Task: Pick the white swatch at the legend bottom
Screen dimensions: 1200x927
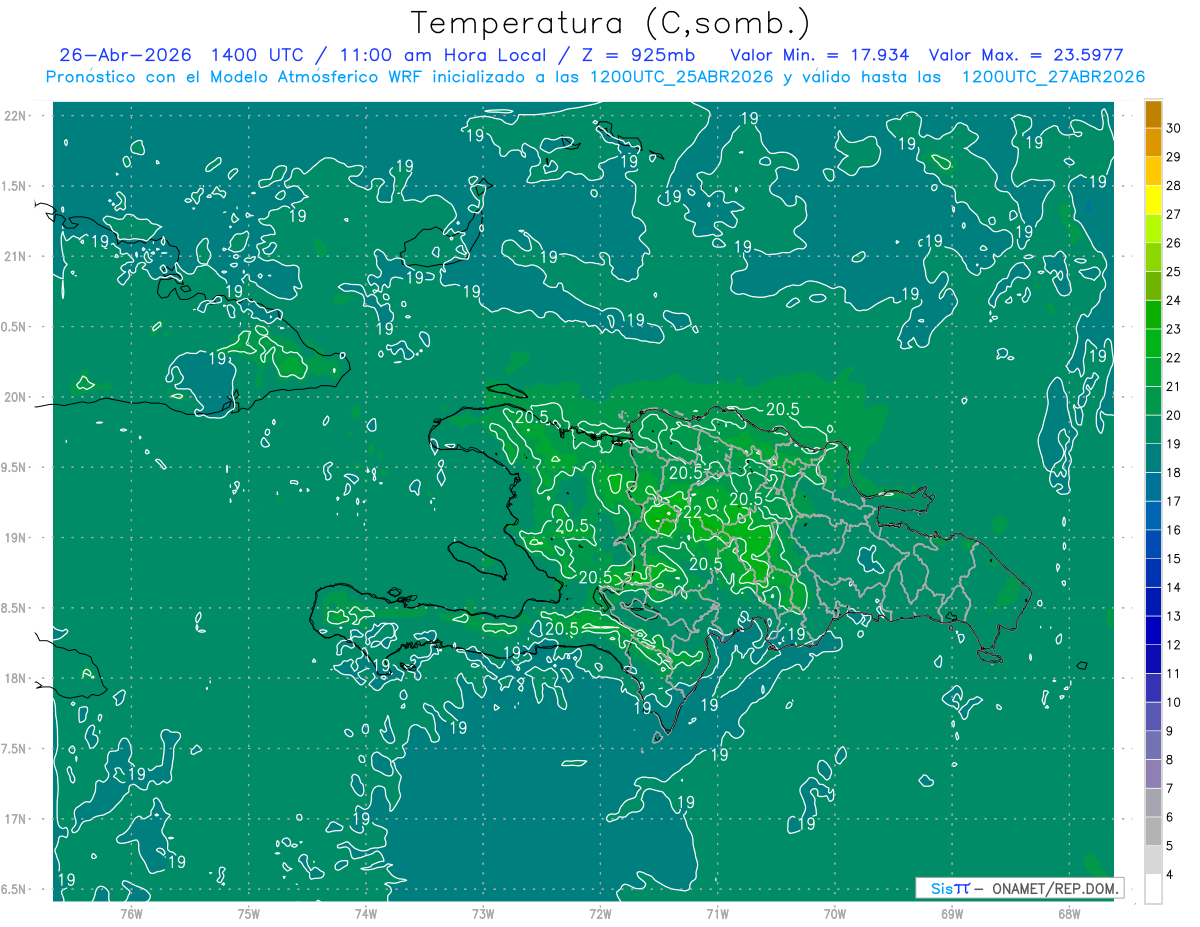Action: pyautogui.click(x=1153, y=889)
